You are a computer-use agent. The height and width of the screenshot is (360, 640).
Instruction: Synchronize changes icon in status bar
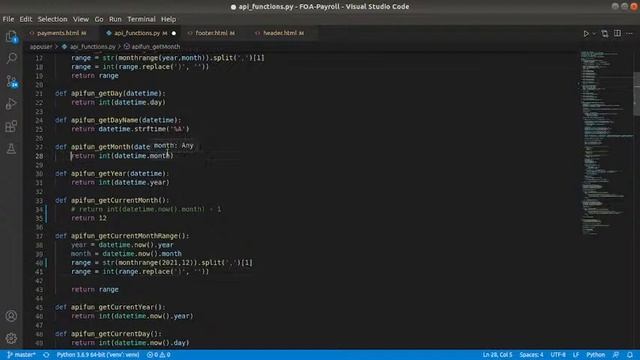[x=46, y=355]
